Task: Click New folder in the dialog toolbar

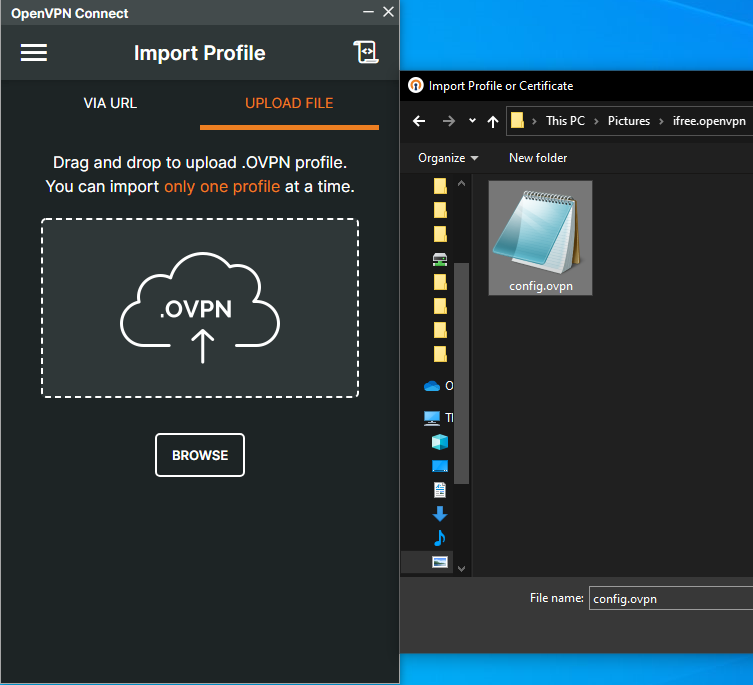Action: click(537, 158)
